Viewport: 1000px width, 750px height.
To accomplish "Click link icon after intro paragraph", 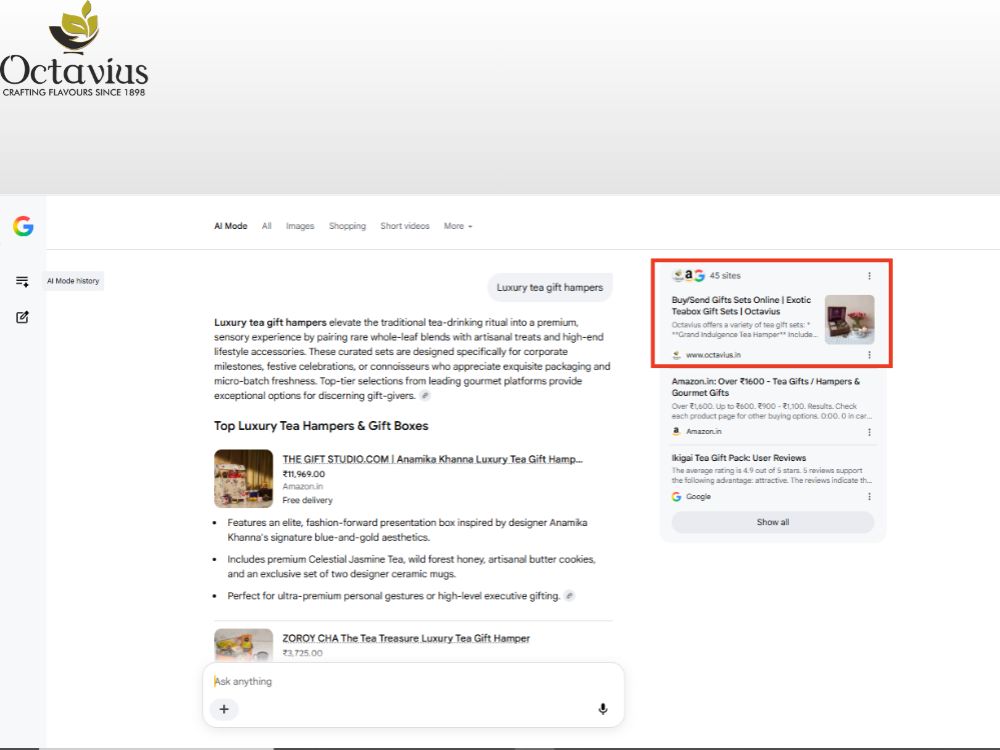I will click(x=425, y=395).
